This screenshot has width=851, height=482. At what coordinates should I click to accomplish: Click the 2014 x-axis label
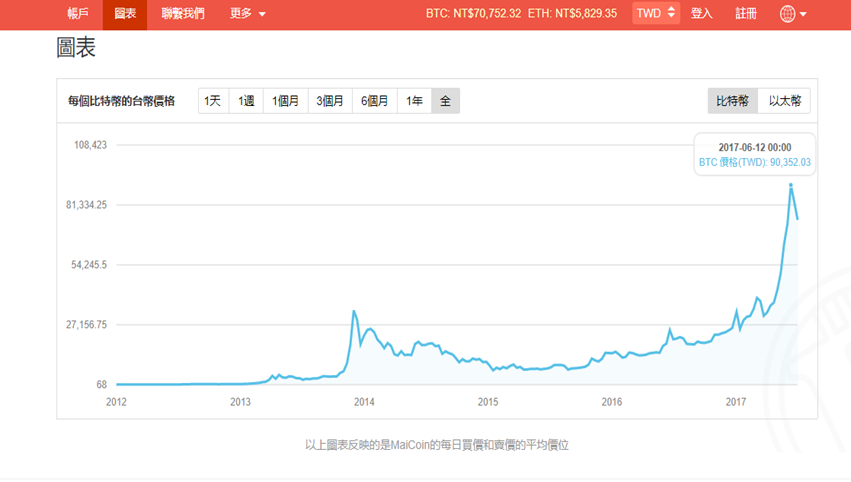[364, 402]
